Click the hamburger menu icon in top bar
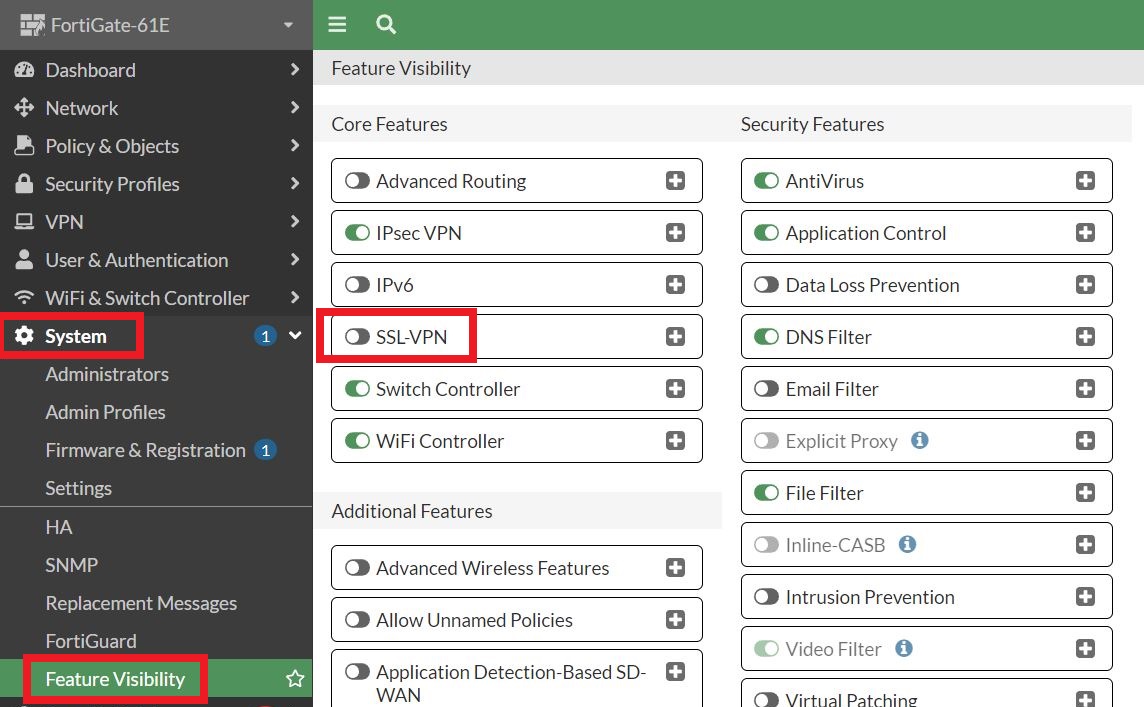1144x707 pixels. [337, 25]
